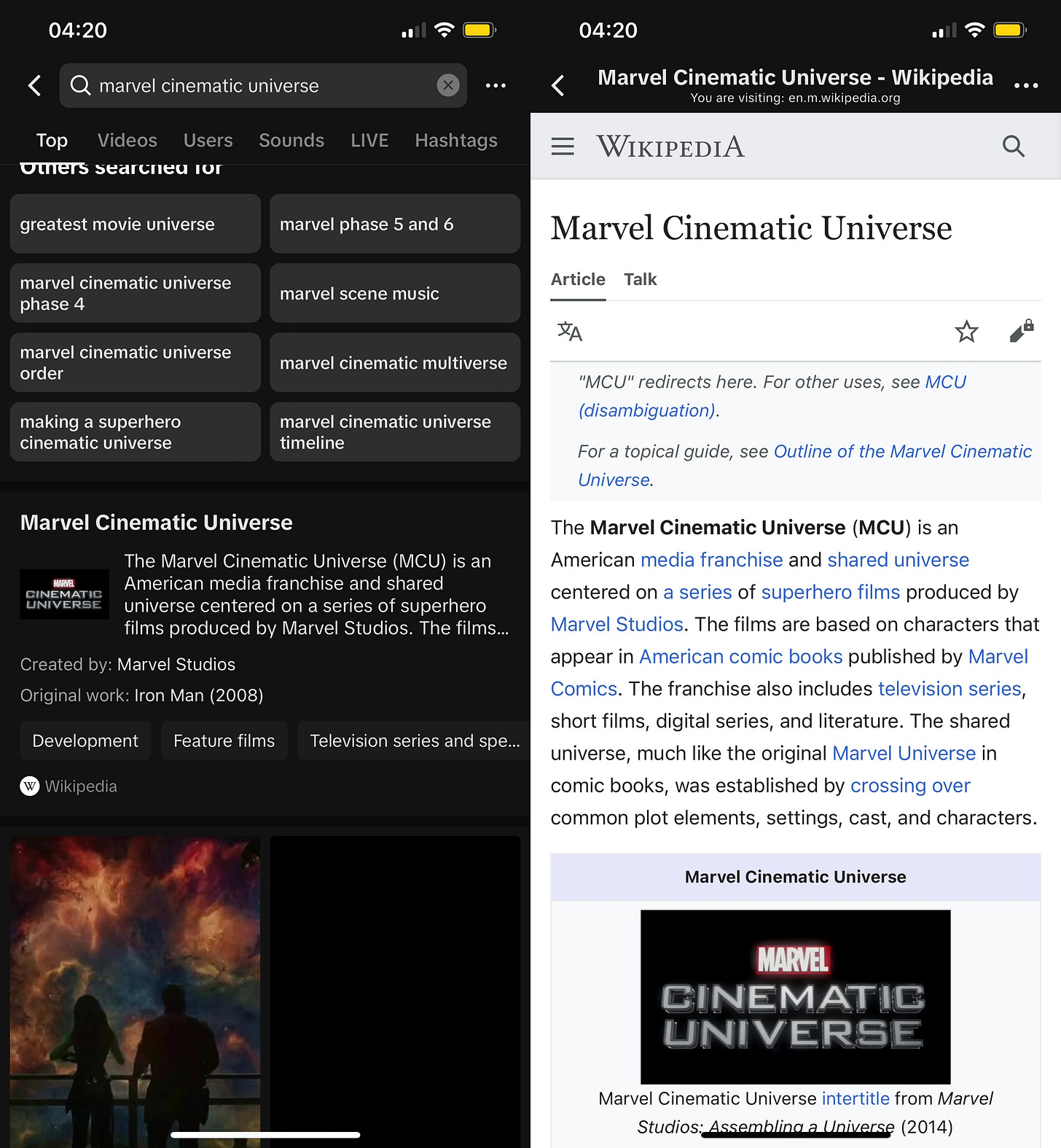The width and height of the screenshot is (1061, 1148).
Task: Open the nebula silhouette video thumbnail
Action: click(136, 991)
